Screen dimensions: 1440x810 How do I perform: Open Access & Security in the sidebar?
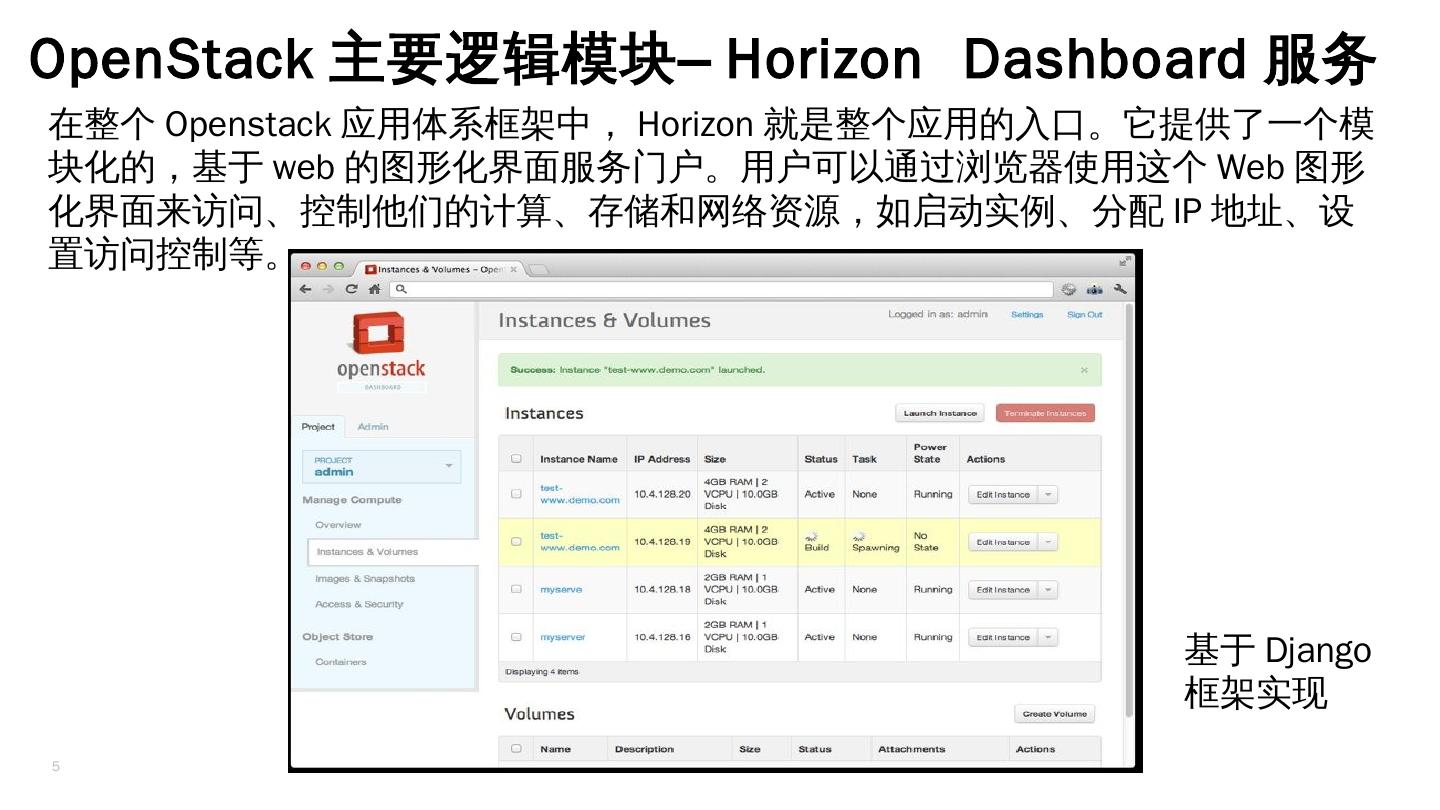click(x=360, y=604)
